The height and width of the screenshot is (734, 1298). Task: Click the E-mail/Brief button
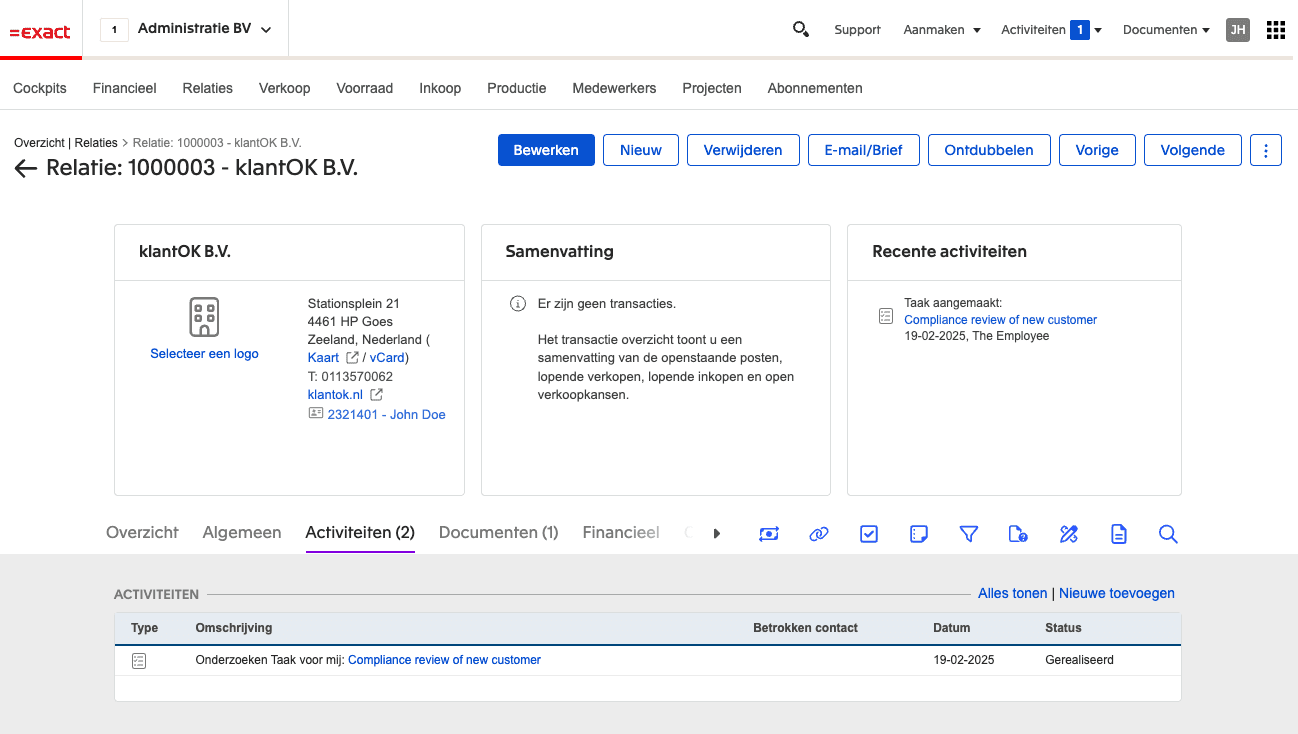[x=864, y=150]
